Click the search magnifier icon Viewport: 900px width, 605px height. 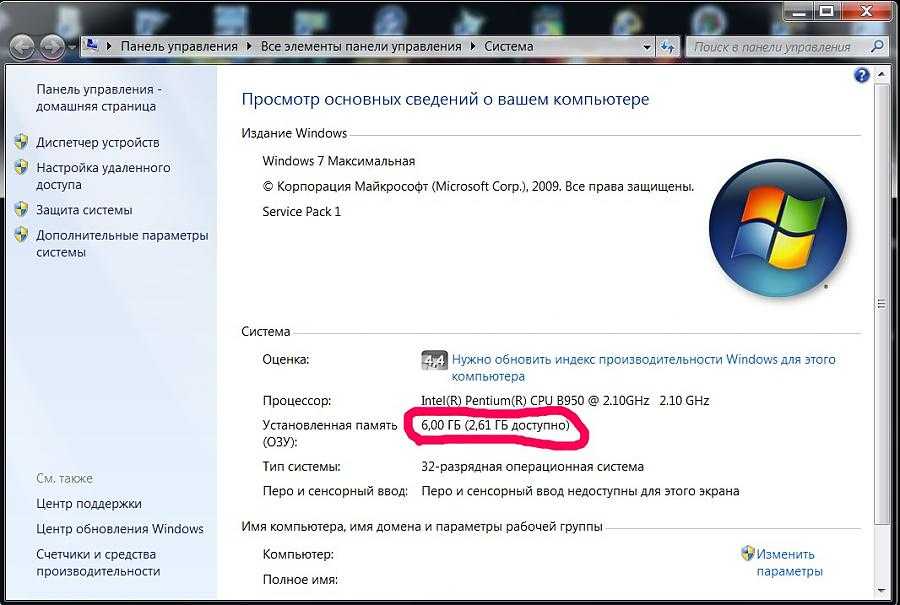coord(877,46)
